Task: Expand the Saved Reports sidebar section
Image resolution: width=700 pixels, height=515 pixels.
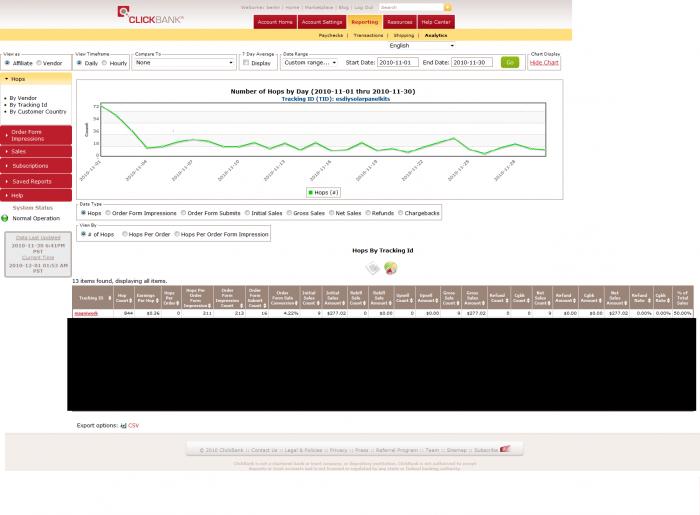Action: (x=36, y=182)
